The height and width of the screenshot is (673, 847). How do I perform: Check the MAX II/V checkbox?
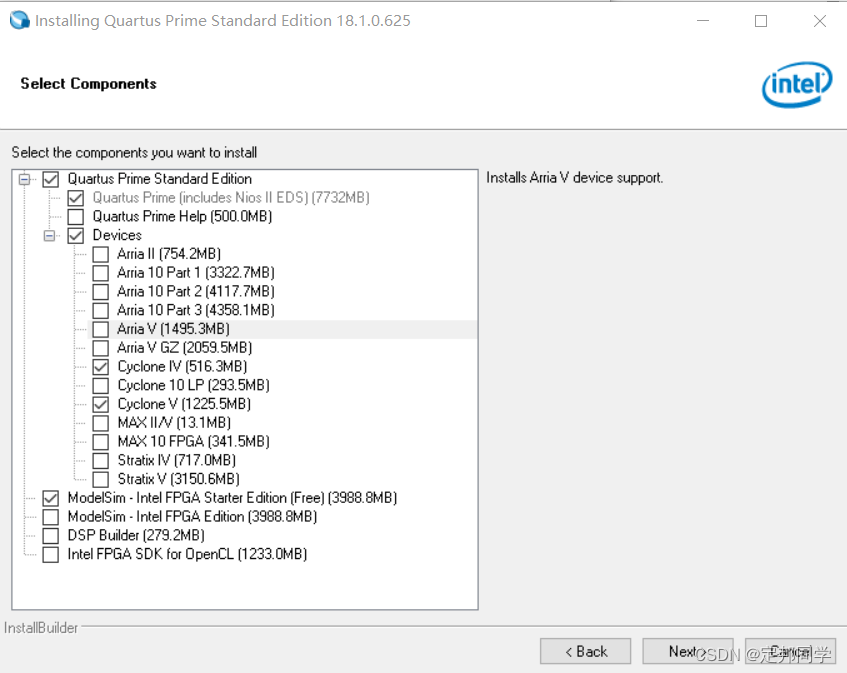[100, 423]
